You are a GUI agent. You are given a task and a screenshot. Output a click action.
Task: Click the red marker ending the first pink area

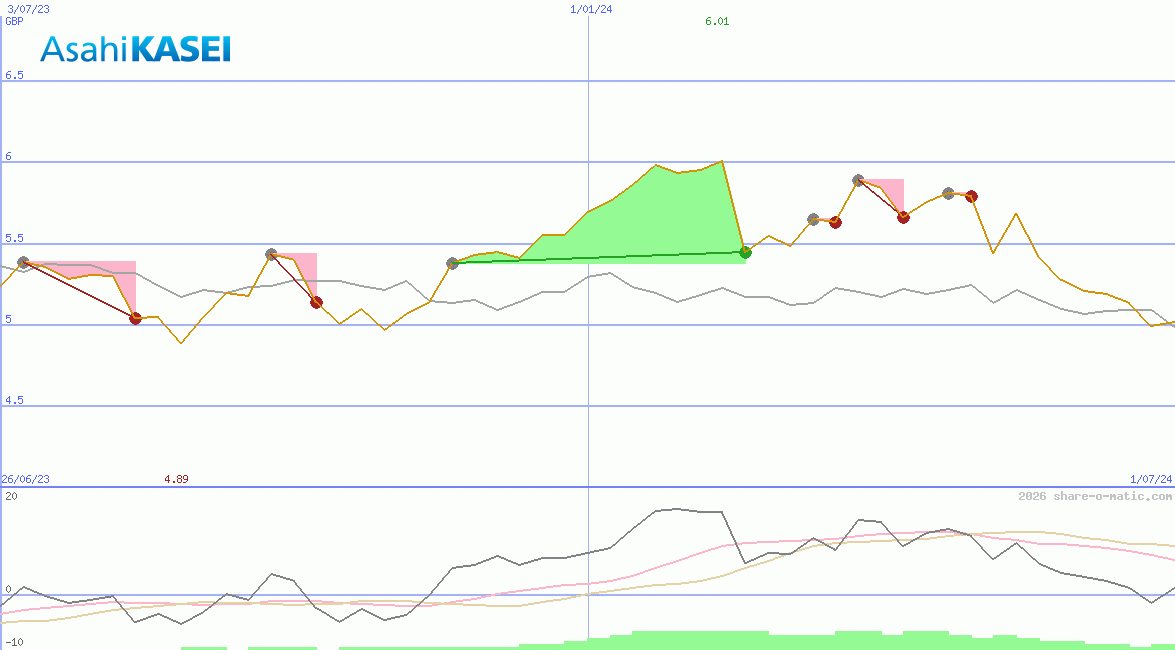[x=135, y=318]
